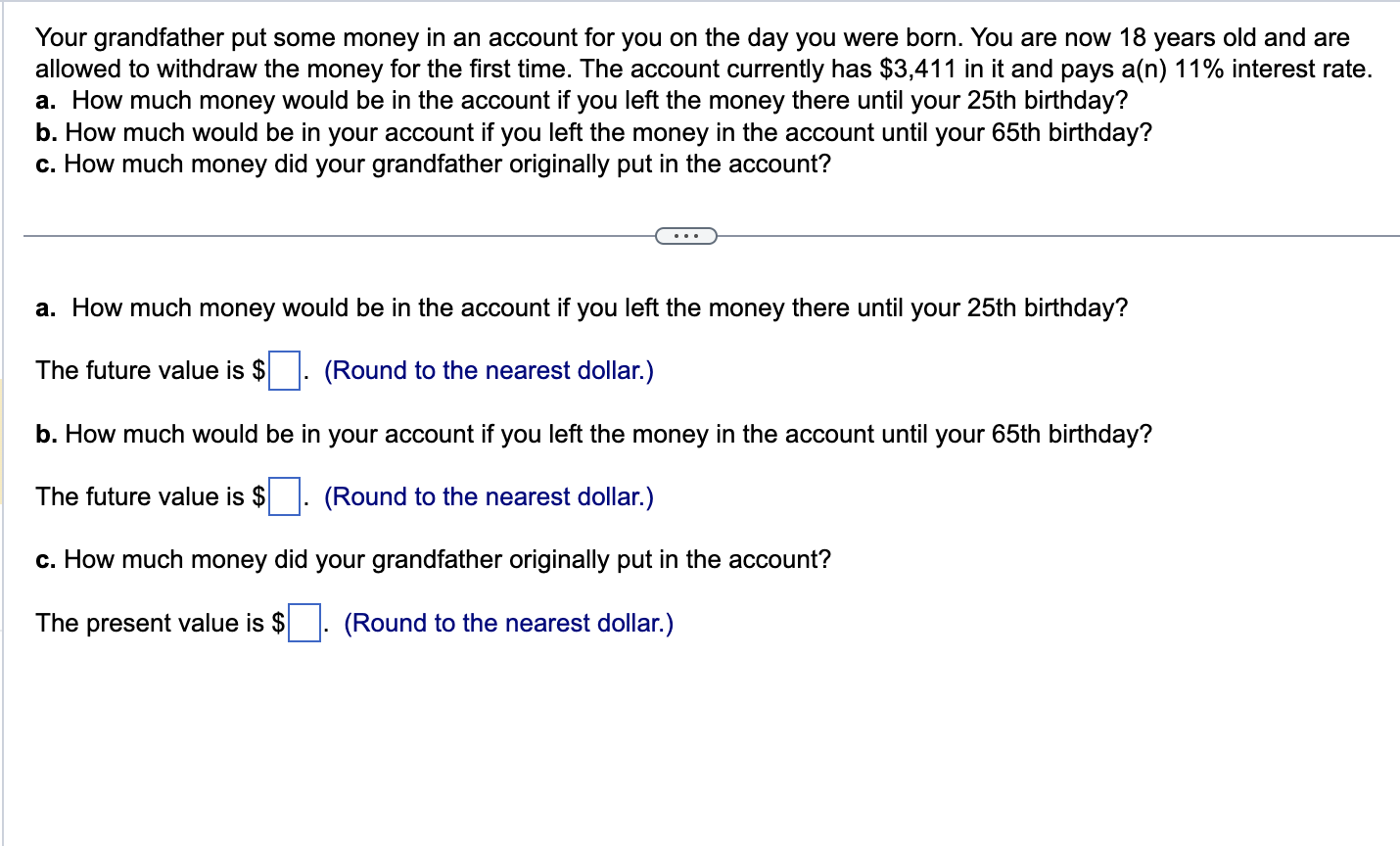Click the future value answer box for part b
Image resolution: width=1400 pixels, height=846 pixels.
point(282,497)
